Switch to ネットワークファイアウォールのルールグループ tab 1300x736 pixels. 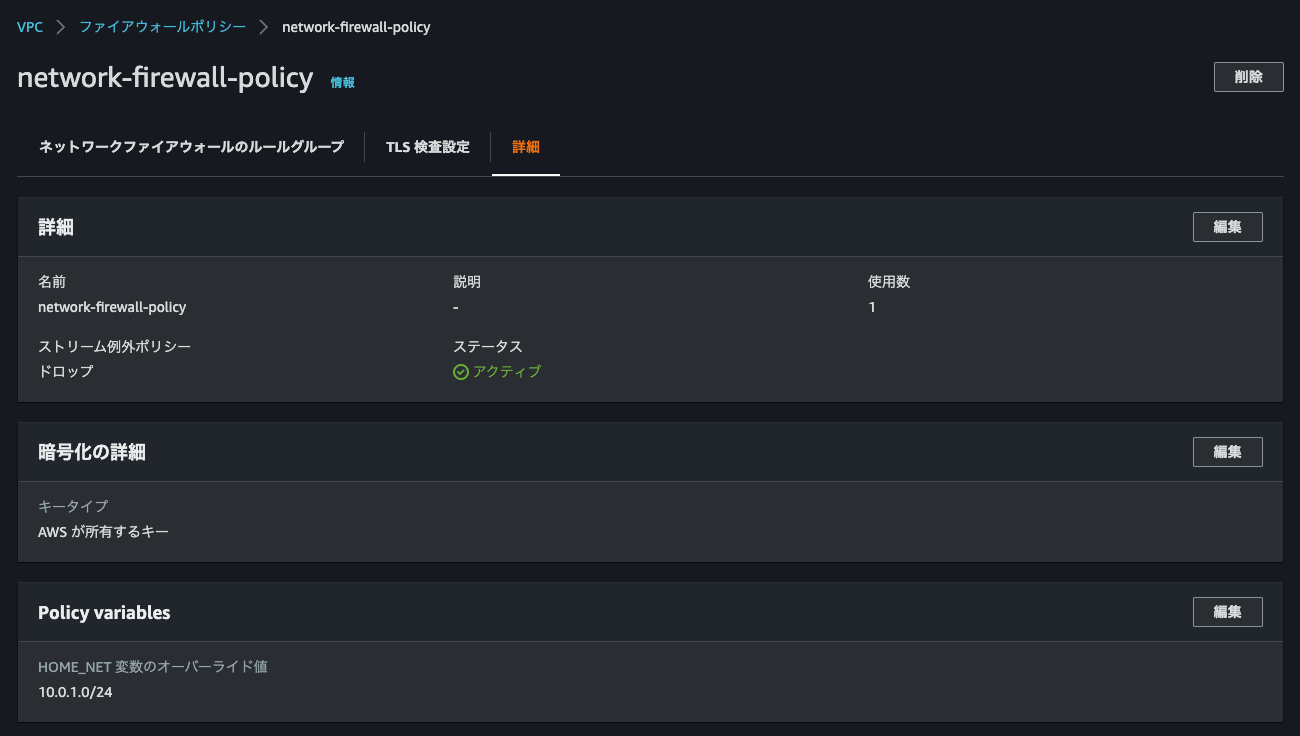click(191, 147)
